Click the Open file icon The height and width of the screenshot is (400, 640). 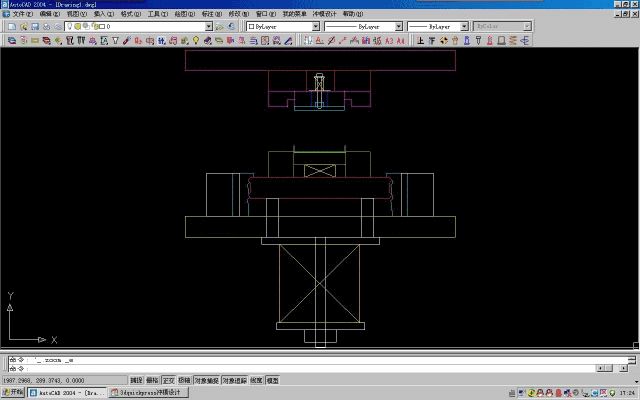click(21, 27)
